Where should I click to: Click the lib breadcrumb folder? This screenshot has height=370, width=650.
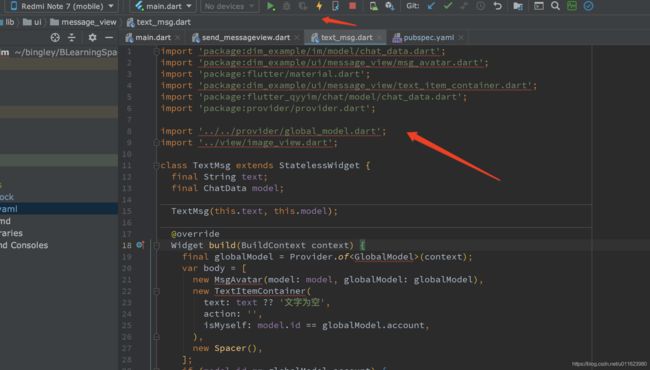(8, 22)
